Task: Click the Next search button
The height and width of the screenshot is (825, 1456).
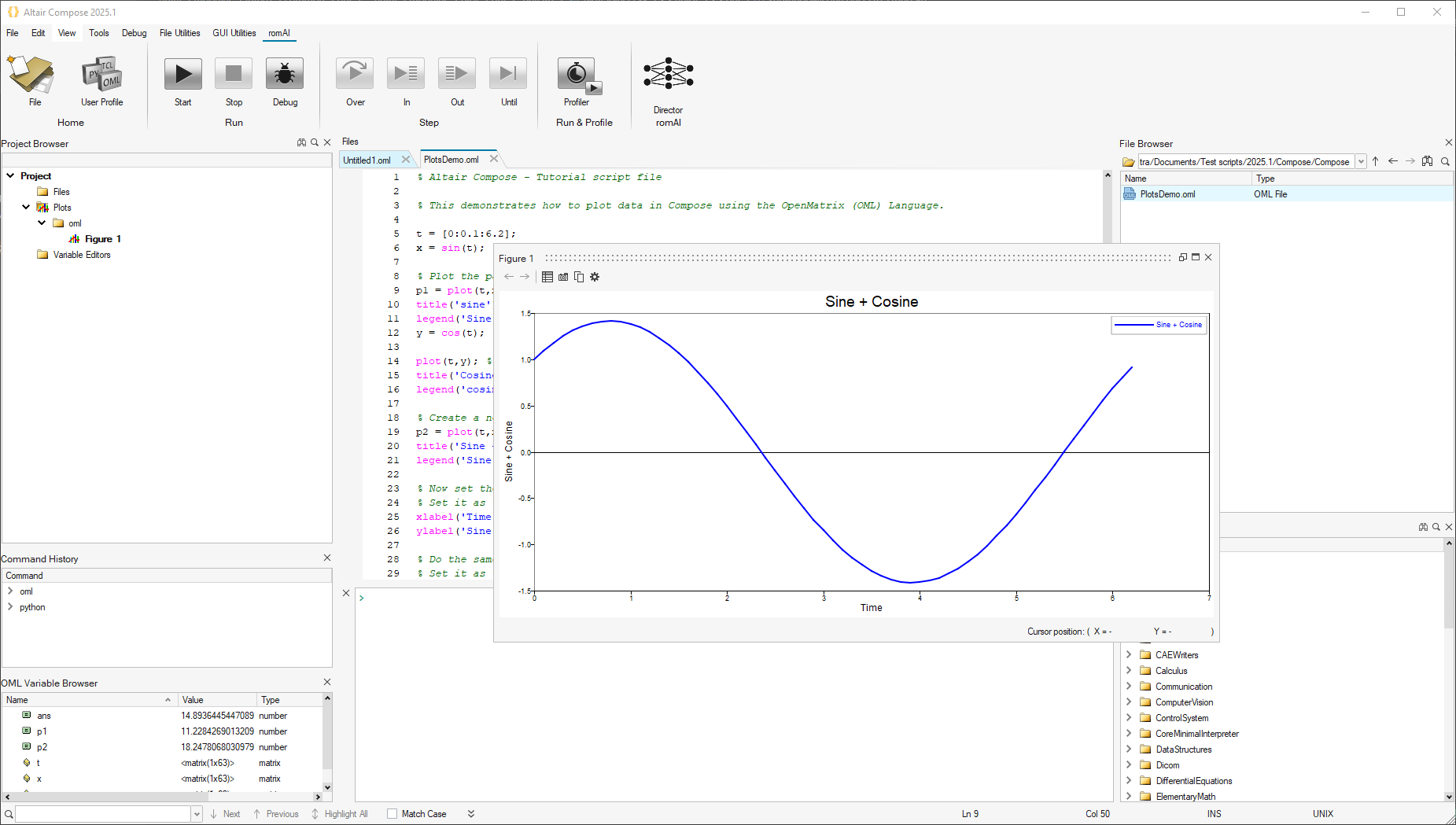Action: point(226,814)
